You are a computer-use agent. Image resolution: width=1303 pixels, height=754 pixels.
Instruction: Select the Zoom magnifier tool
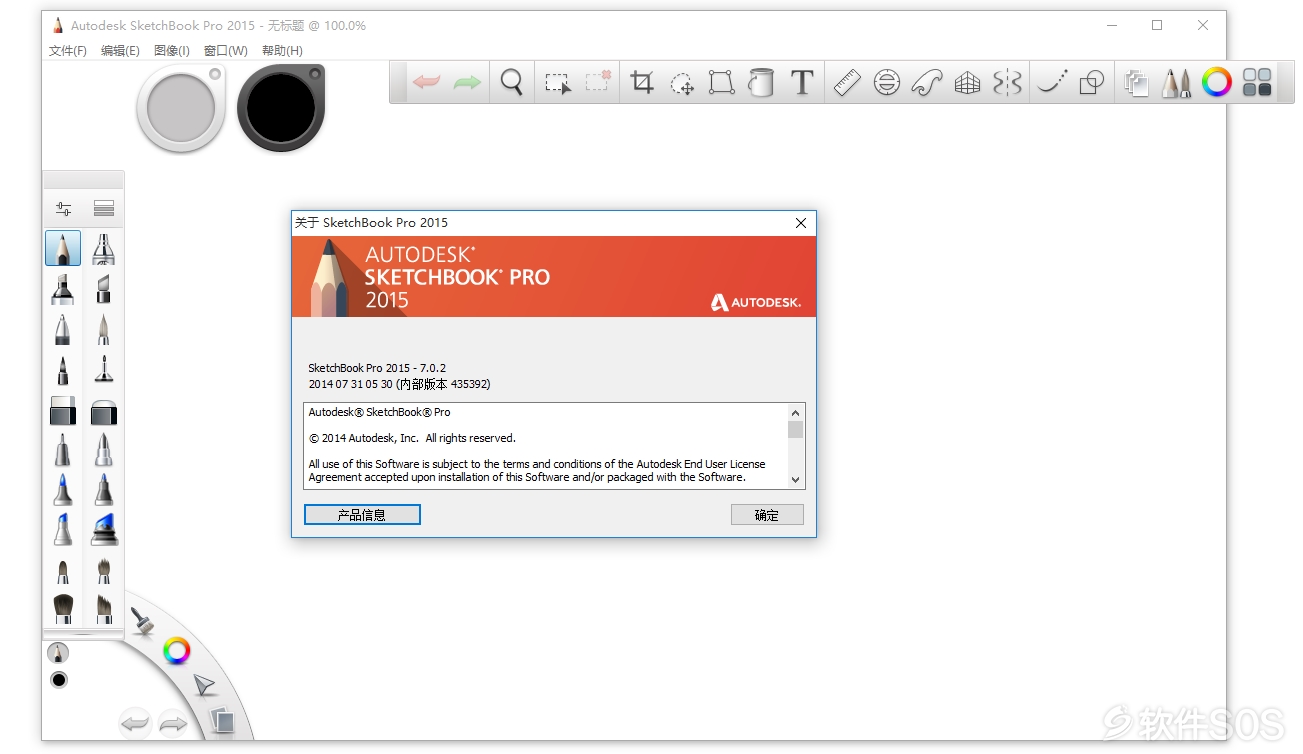[512, 82]
